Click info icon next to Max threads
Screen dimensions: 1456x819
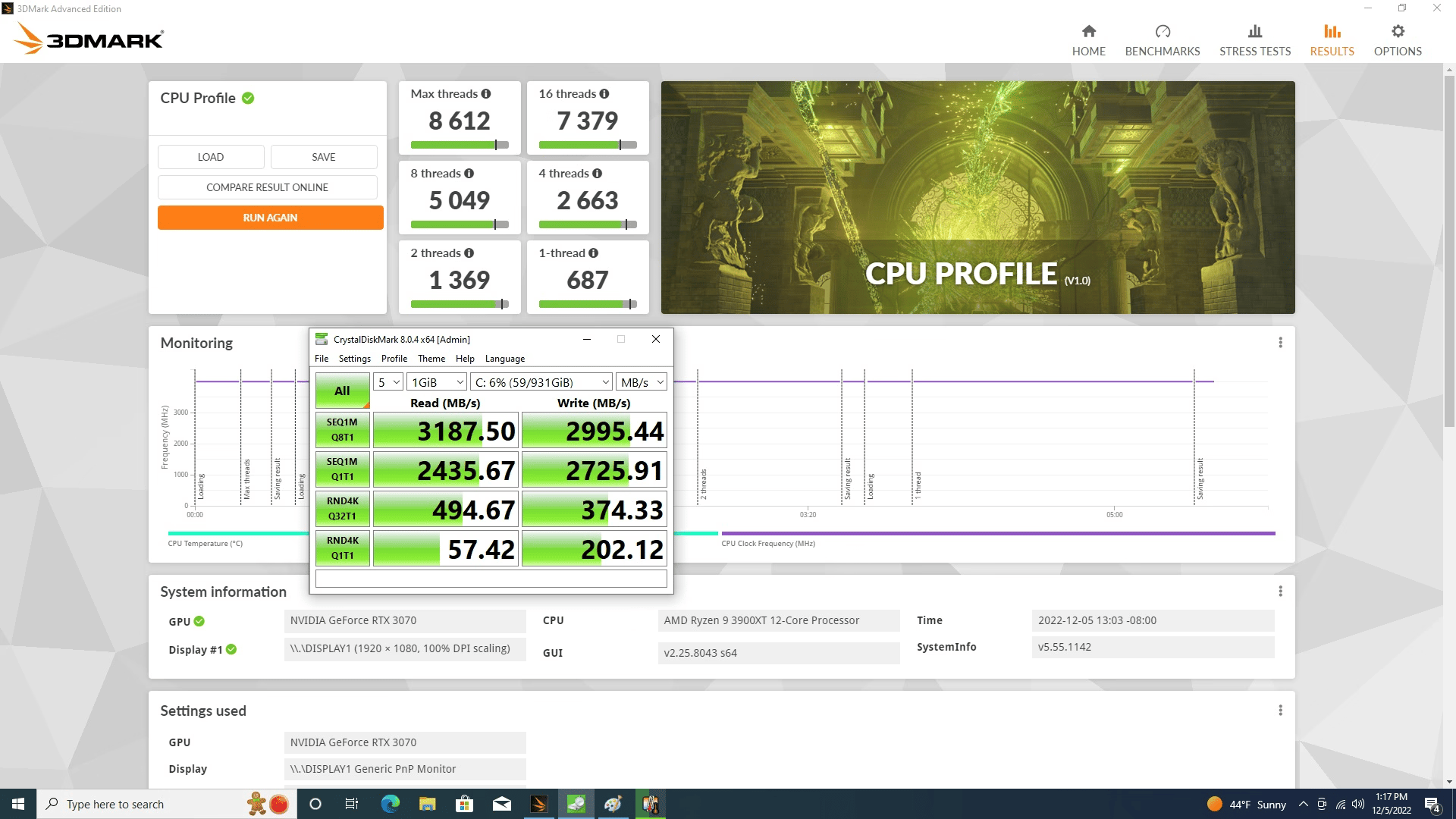point(486,94)
